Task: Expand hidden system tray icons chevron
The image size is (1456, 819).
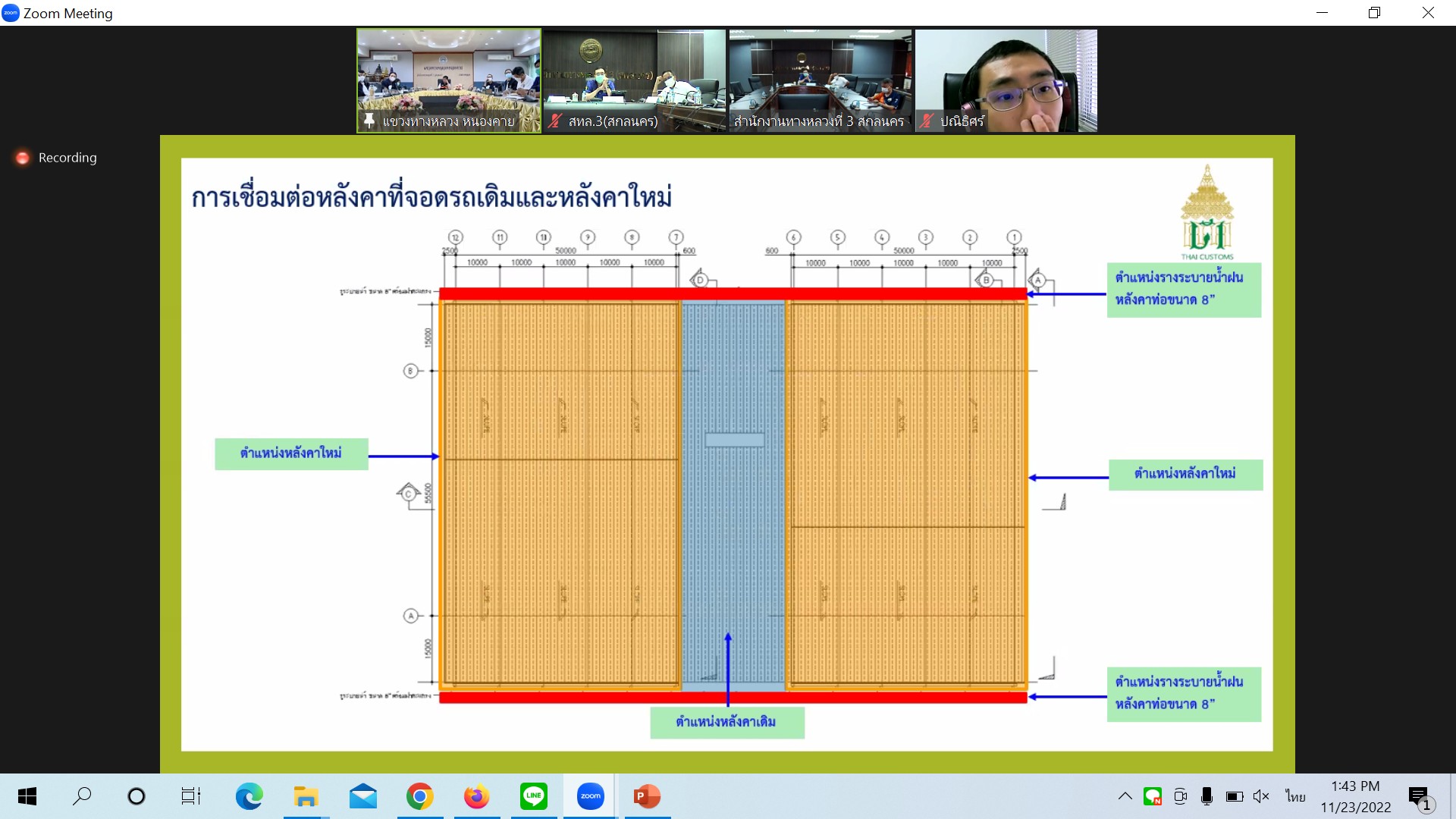Action: pos(1125,796)
